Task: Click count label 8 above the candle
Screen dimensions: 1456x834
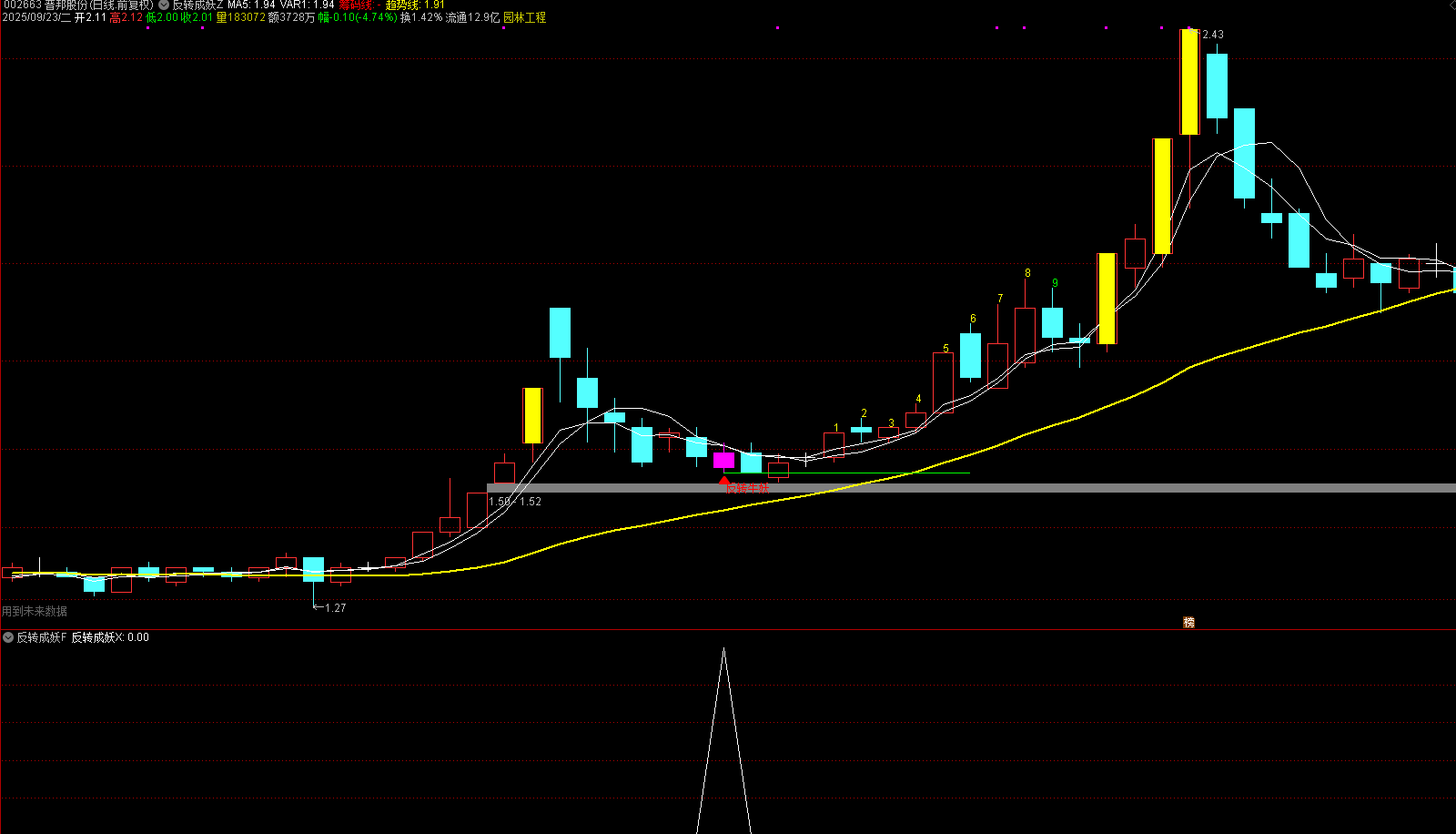Action: click(x=1027, y=273)
